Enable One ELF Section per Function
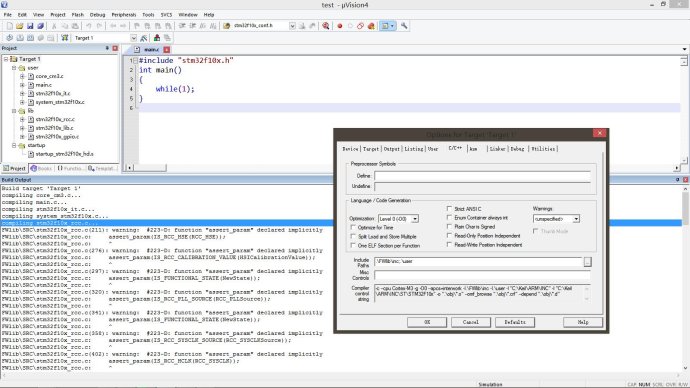This screenshot has height=388, width=690. (353, 245)
